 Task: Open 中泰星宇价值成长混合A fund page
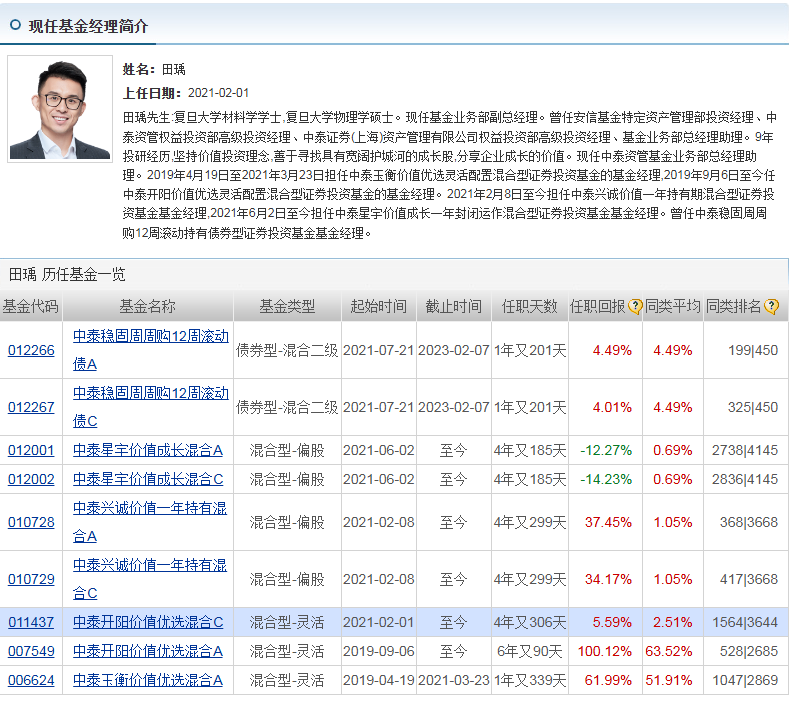148,450
